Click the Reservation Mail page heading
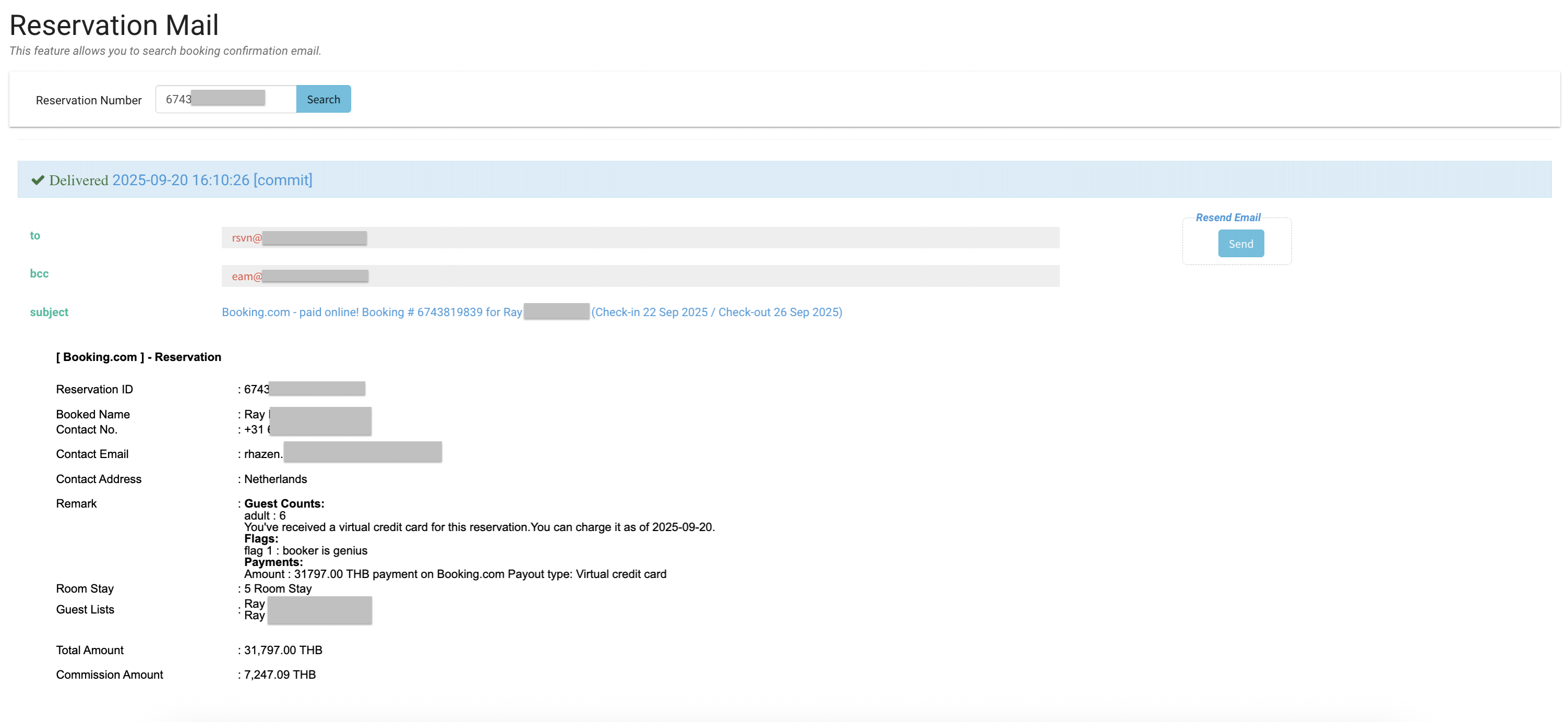Screen dimensions: 1568x722 point(114,26)
